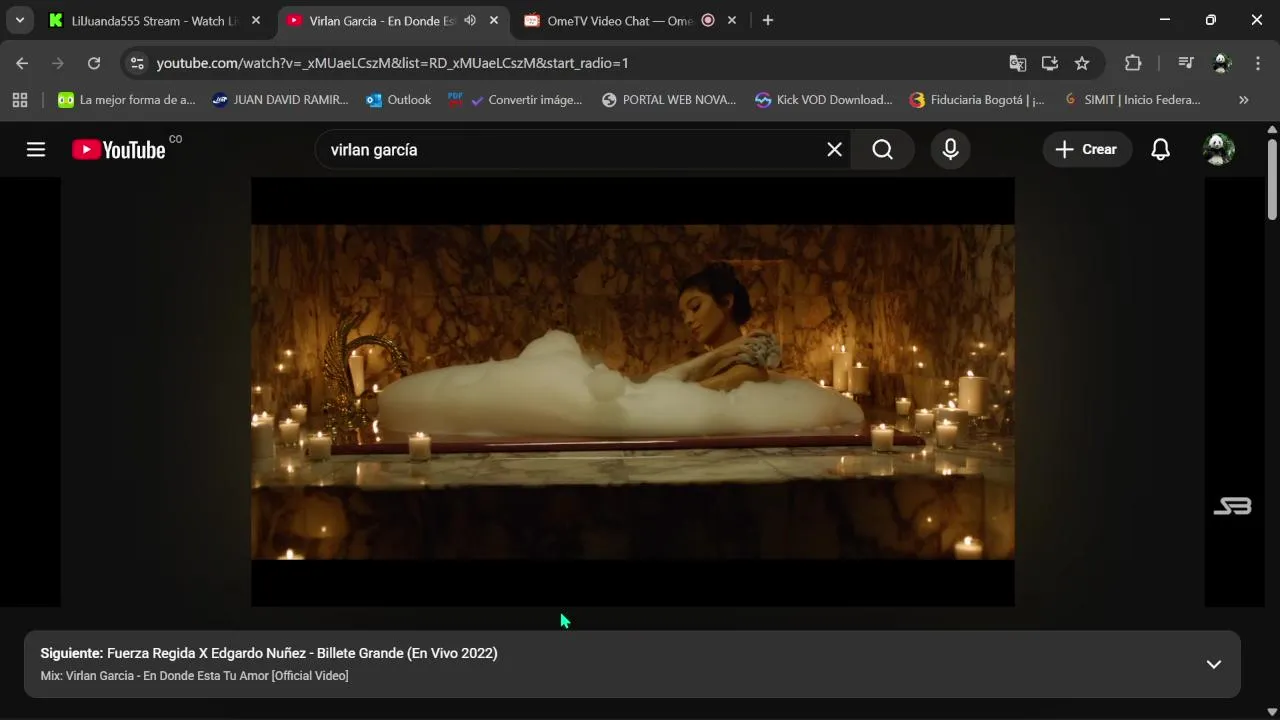Show more bookmarks with the chevron
The width and height of the screenshot is (1280, 720).
click(1244, 100)
